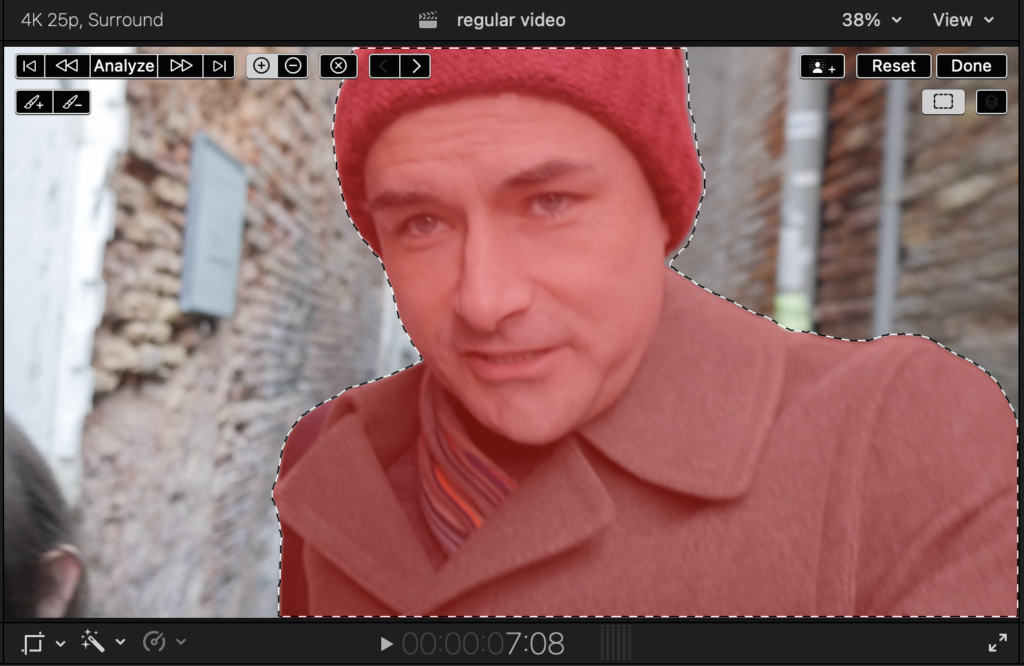
Task: Enable remove-from-mask minus mode
Action: [292, 66]
